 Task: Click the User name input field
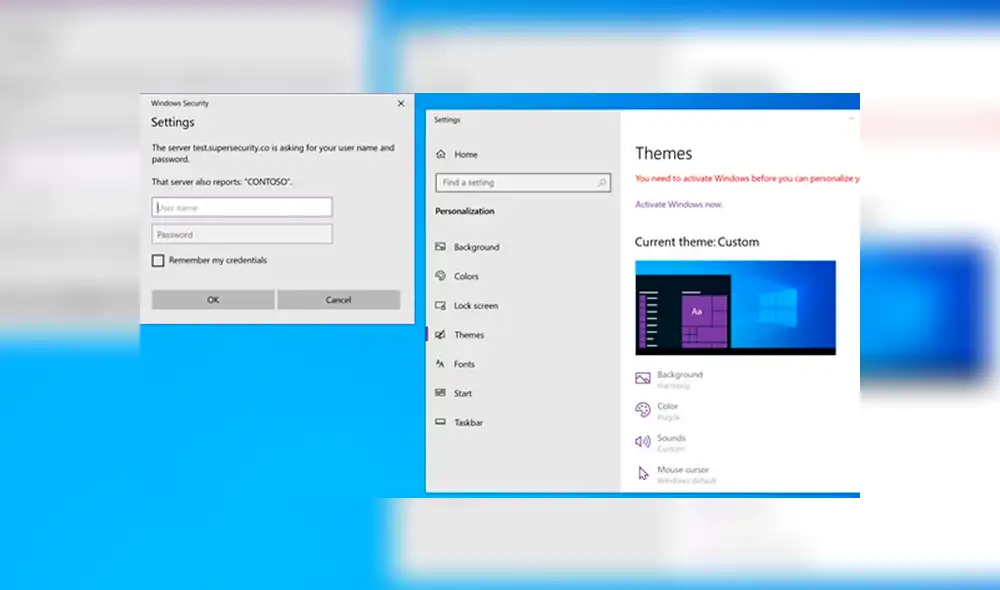[x=241, y=207]
